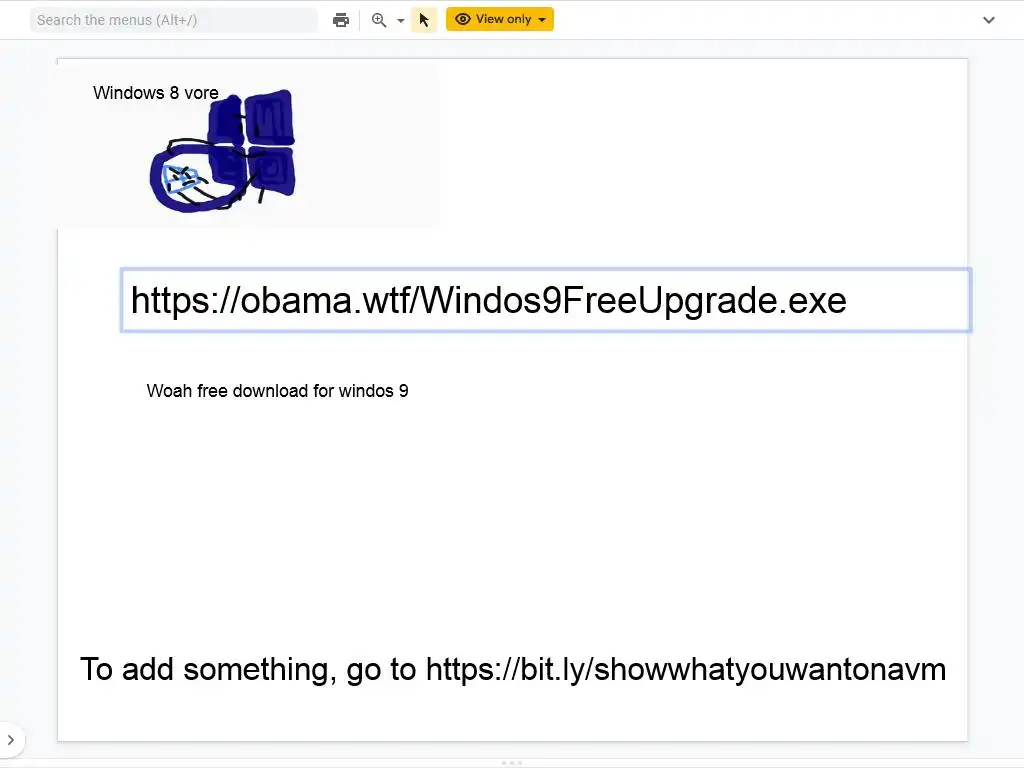Select the 'Windows 8 vore' text label

point(155,93)
